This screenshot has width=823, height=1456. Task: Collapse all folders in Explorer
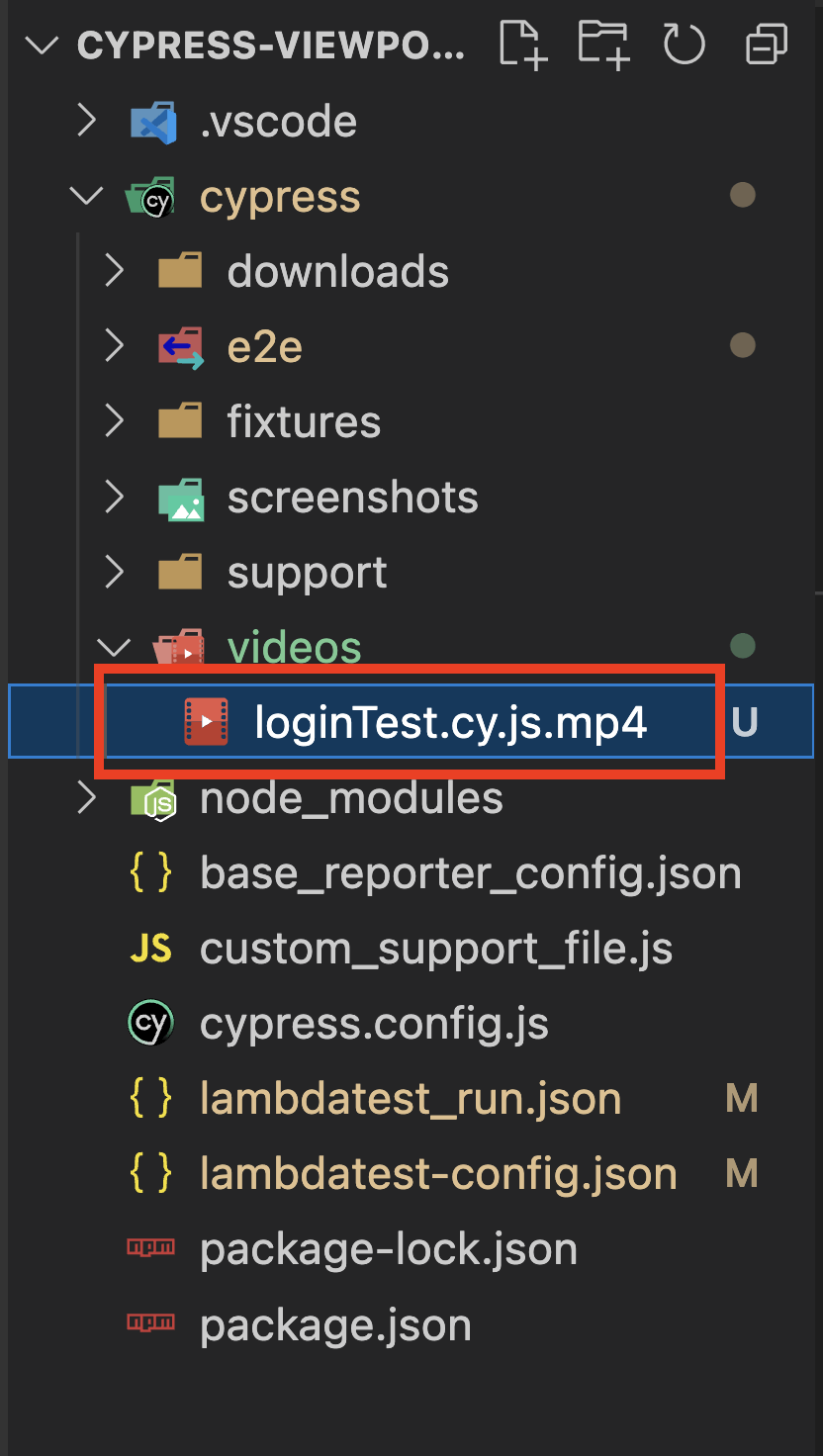click(x=766, y=45)
